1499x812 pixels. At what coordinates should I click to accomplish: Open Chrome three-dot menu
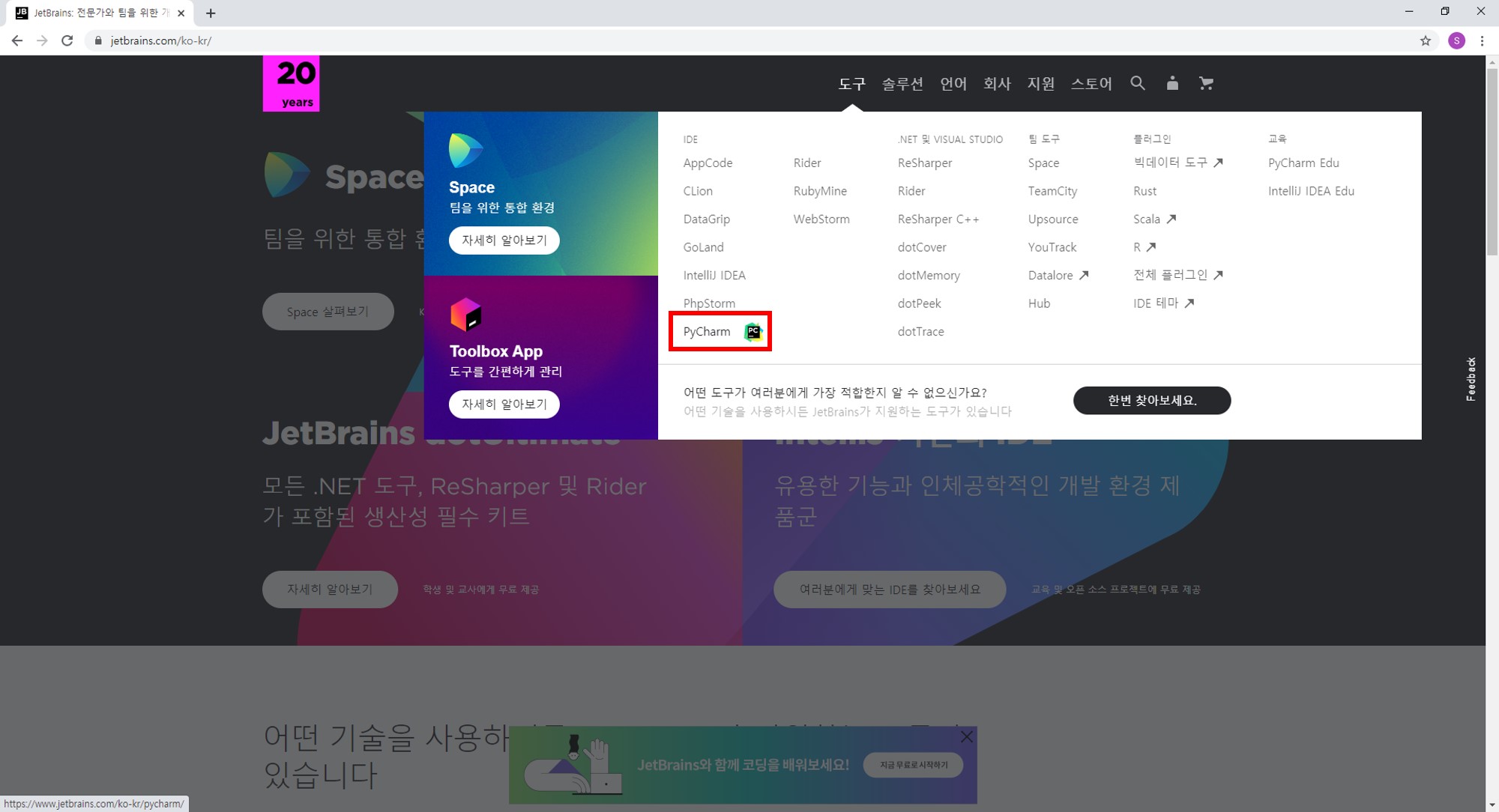pos(1482,40)
